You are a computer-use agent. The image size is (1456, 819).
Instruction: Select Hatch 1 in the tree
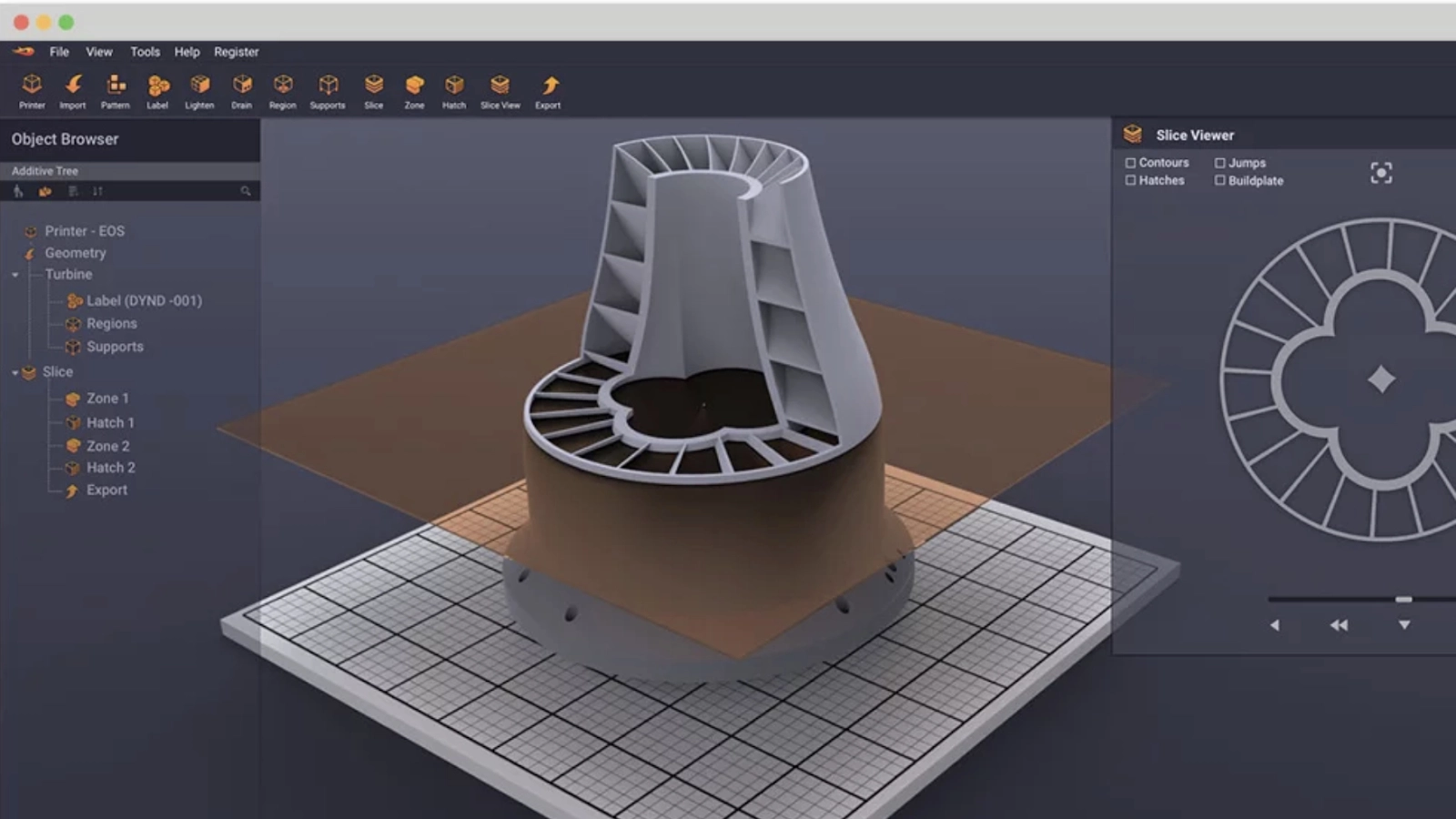(110, 422)
